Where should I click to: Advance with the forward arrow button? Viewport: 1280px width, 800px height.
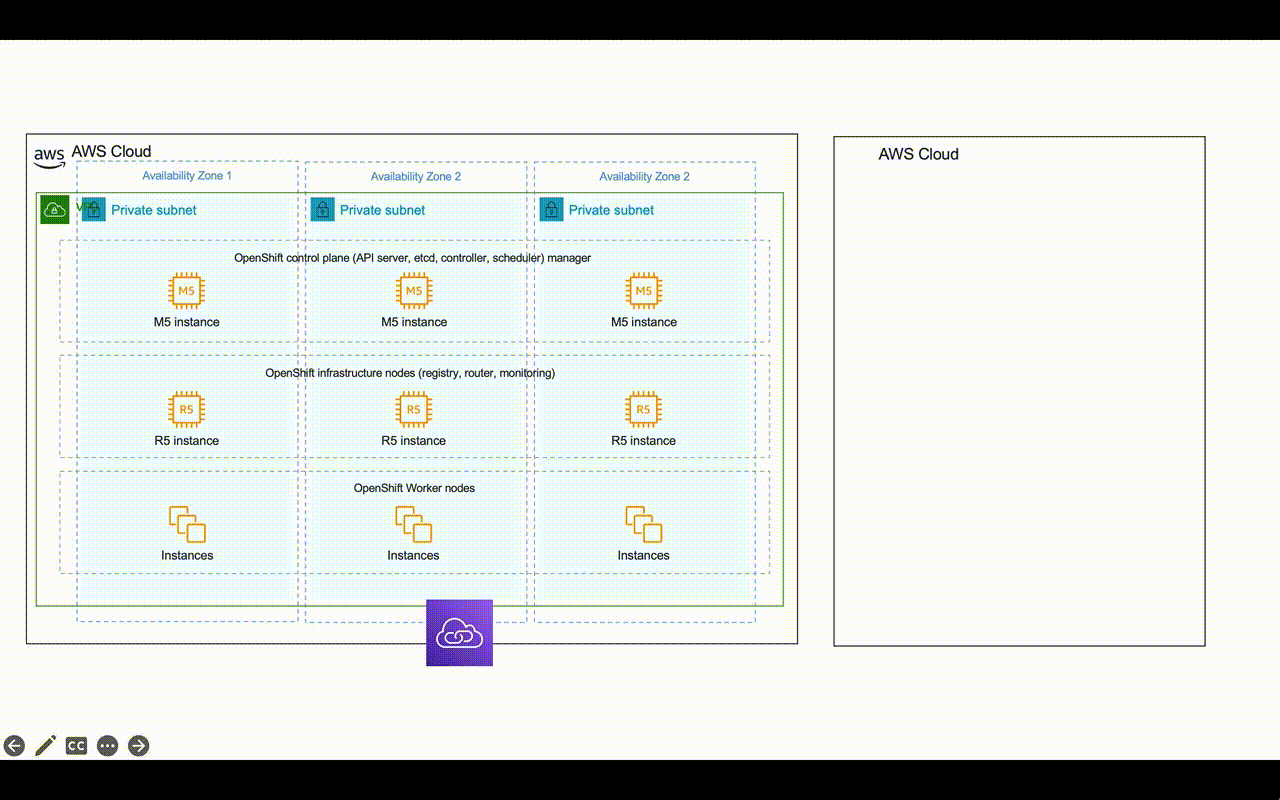[x=138, y=745]
